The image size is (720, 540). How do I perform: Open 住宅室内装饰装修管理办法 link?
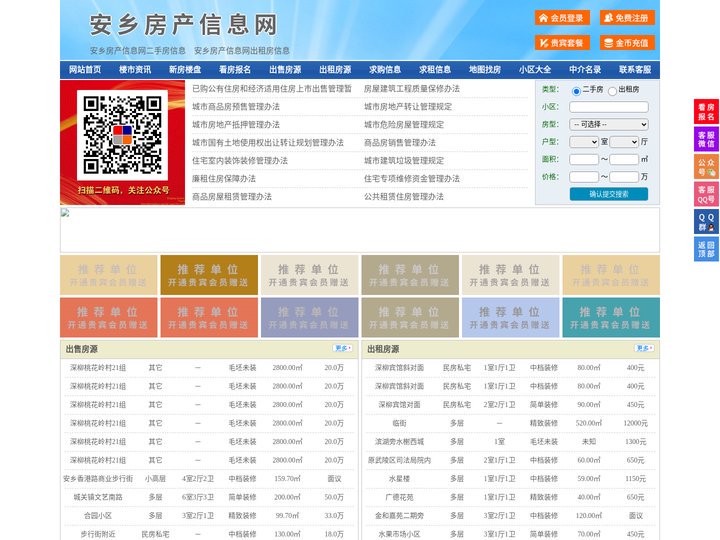pos(240,161)
